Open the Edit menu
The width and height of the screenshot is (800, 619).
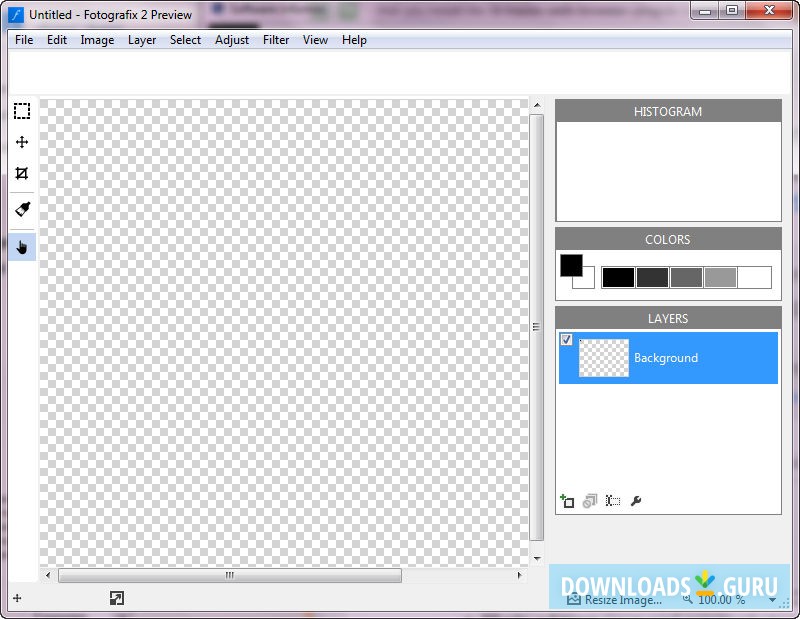(57, 40)
